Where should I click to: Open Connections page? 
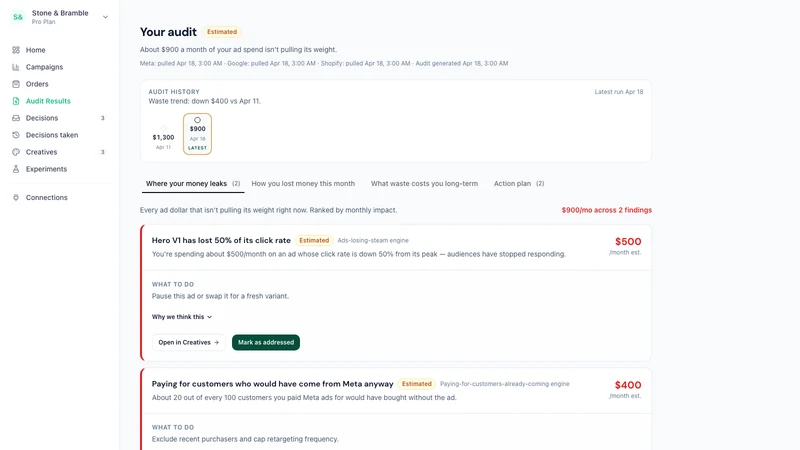[46, 197]
